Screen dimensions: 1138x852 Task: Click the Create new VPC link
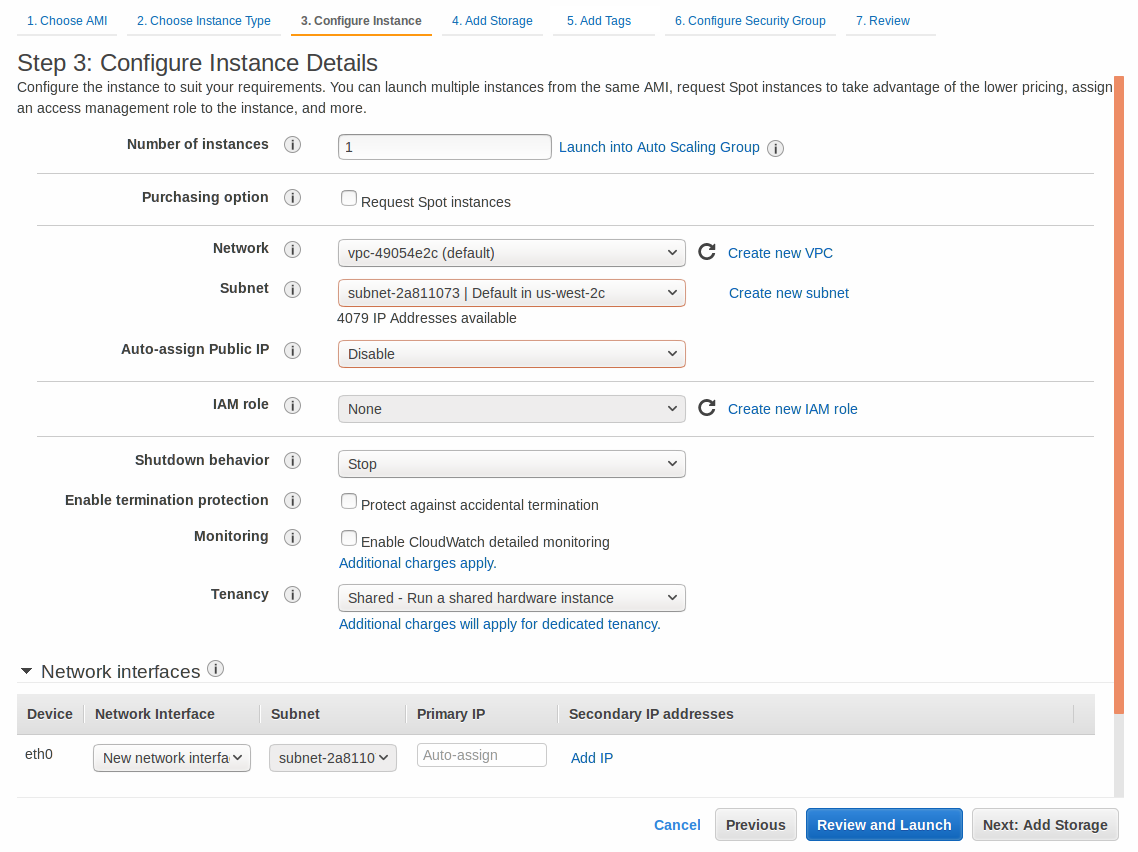[780, 253]
